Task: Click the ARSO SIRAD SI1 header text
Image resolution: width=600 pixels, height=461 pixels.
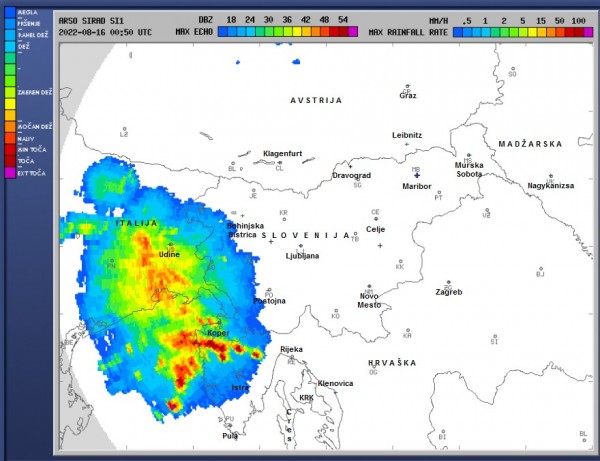Action: coord(91,21)
